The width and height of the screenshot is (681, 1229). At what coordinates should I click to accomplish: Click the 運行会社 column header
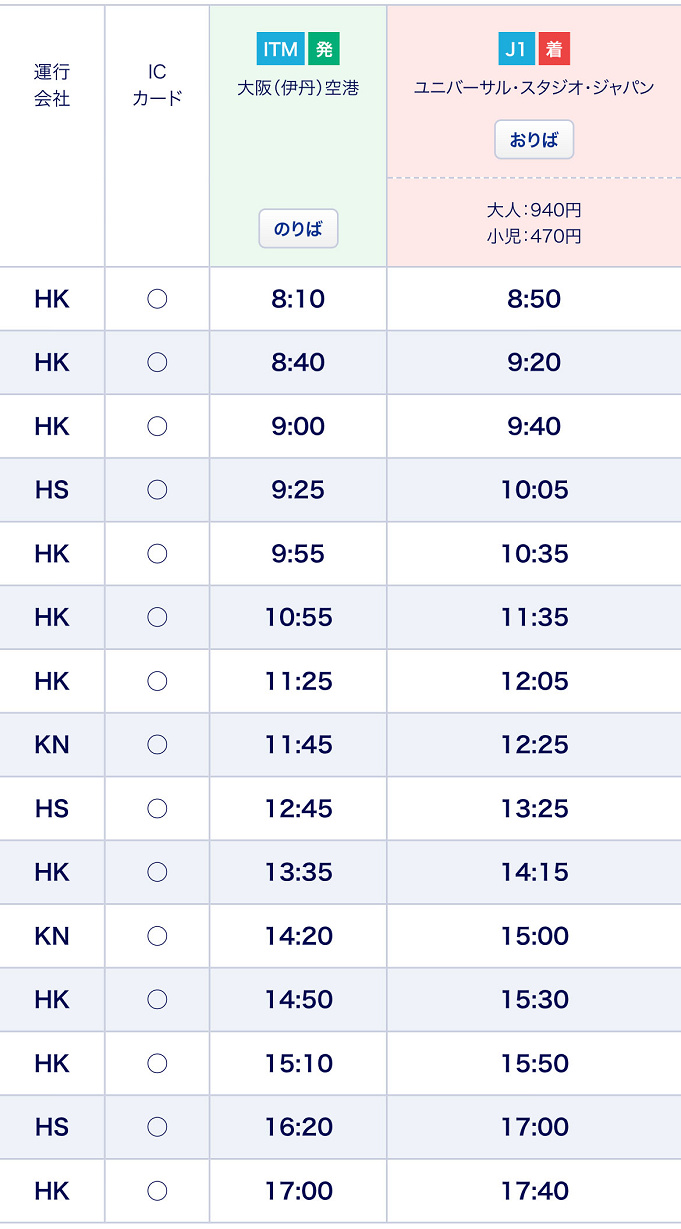[x=52, y=85]
